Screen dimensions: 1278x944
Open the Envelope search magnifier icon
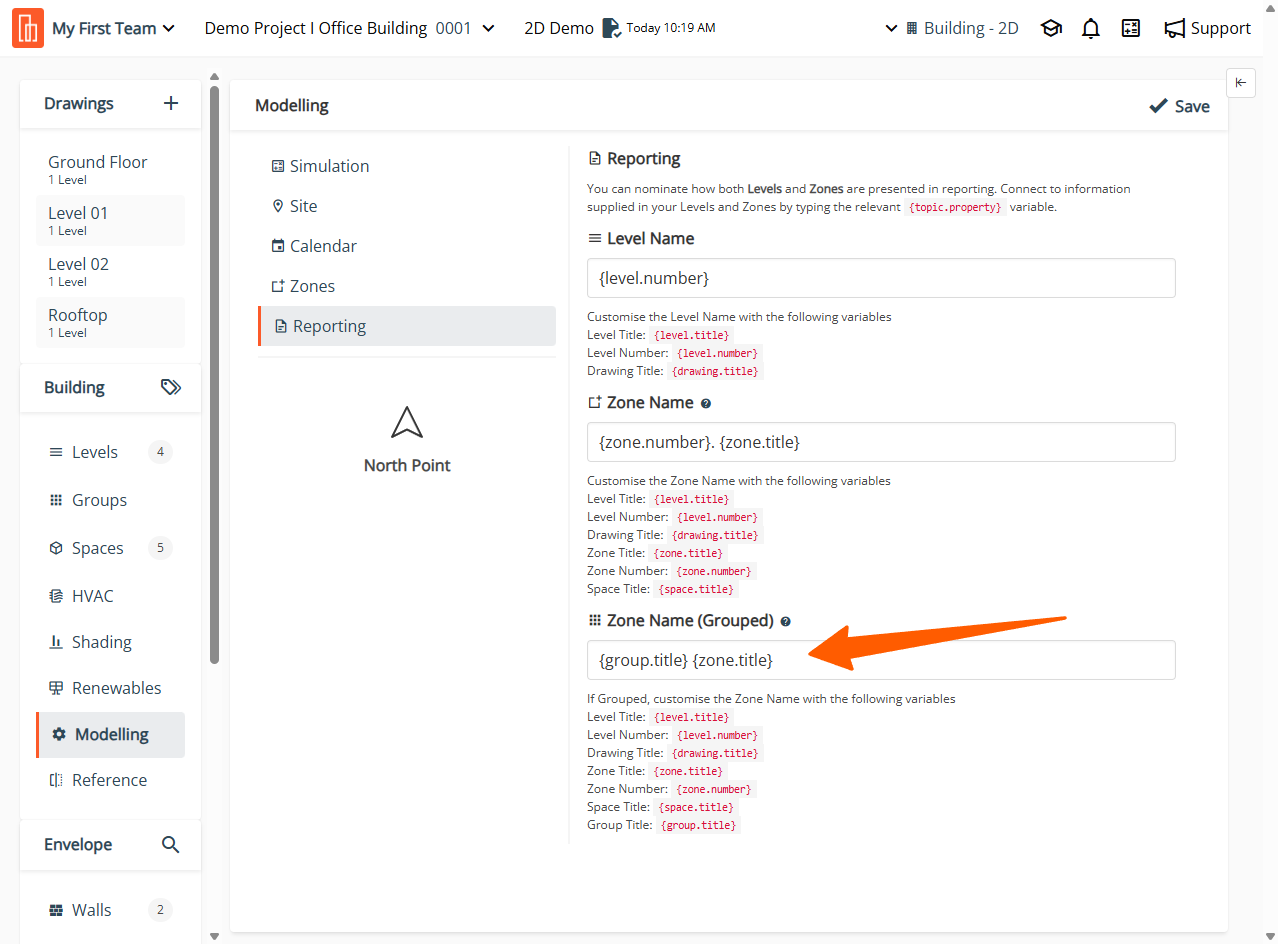click(x=171, y=845)
